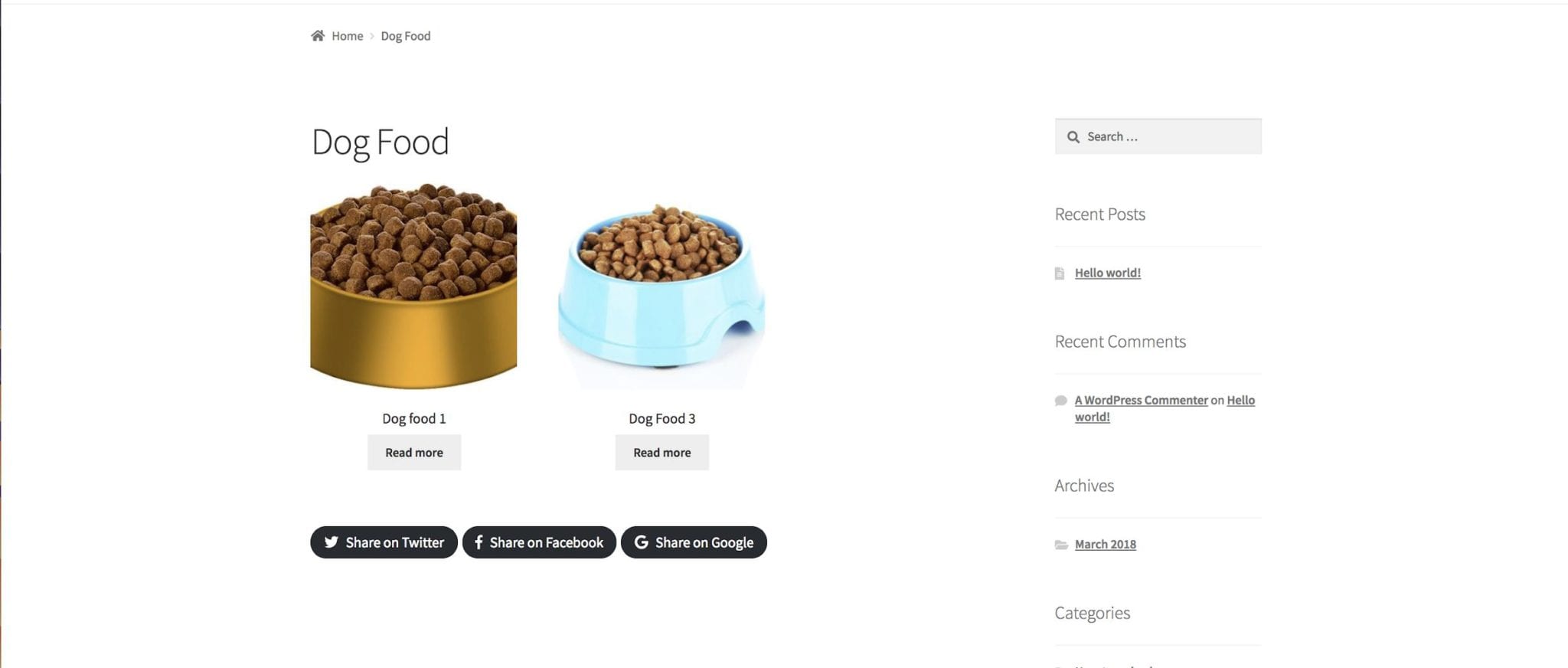Open the Home breadcrumb link
This screenshot has height=668, width=1568.
pos(347,36)
